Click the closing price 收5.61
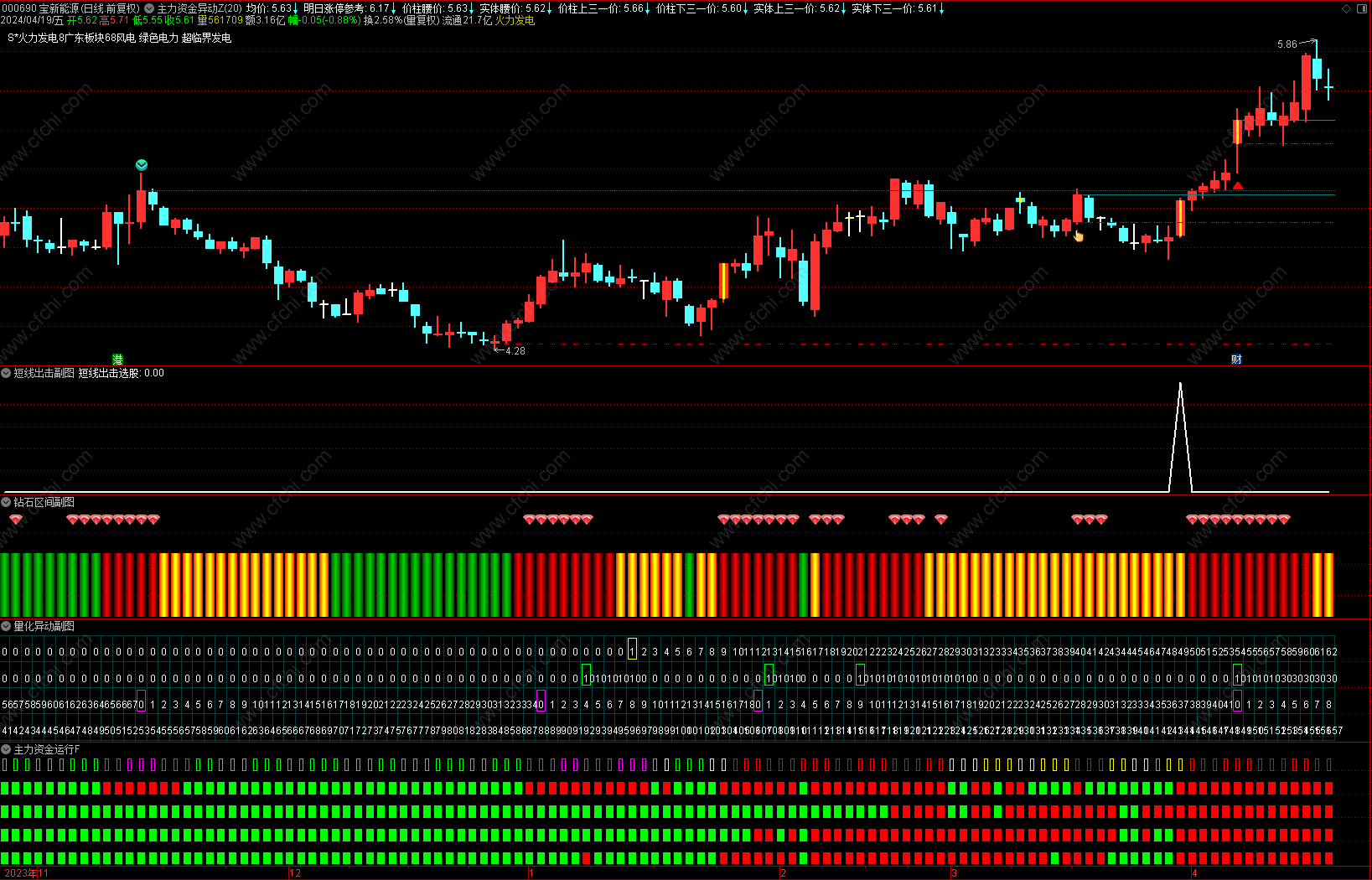The height and width of the screenshot is (880, 1372). [179, 20]
